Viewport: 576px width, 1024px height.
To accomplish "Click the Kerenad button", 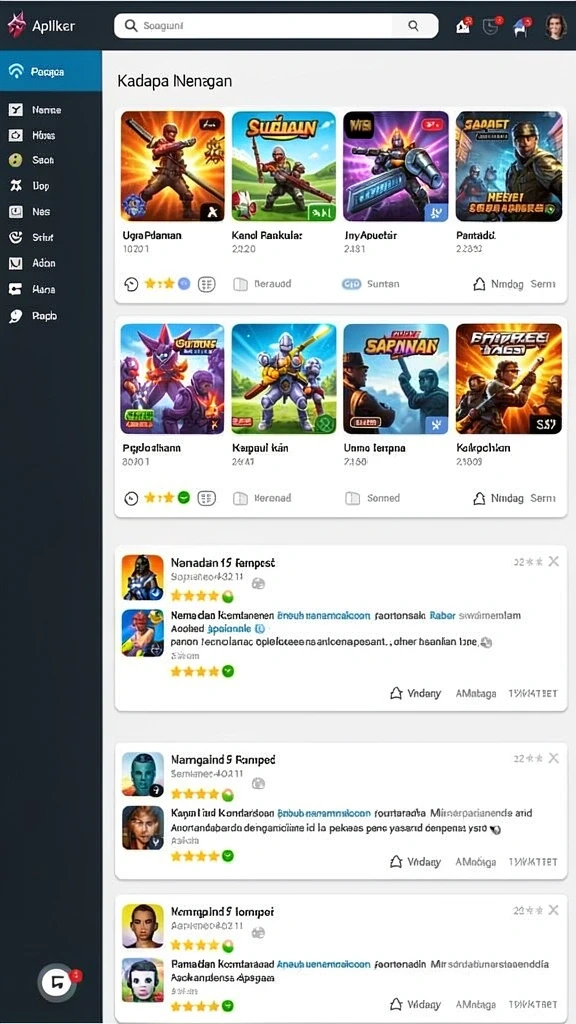I will click(x=263, y=498).
